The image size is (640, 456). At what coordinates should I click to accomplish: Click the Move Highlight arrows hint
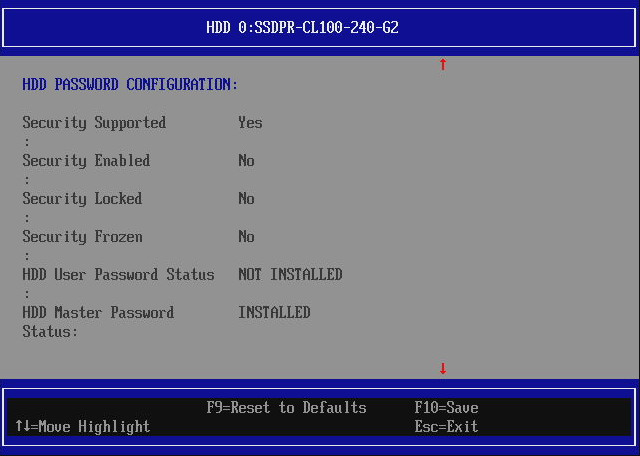point(82,427)
